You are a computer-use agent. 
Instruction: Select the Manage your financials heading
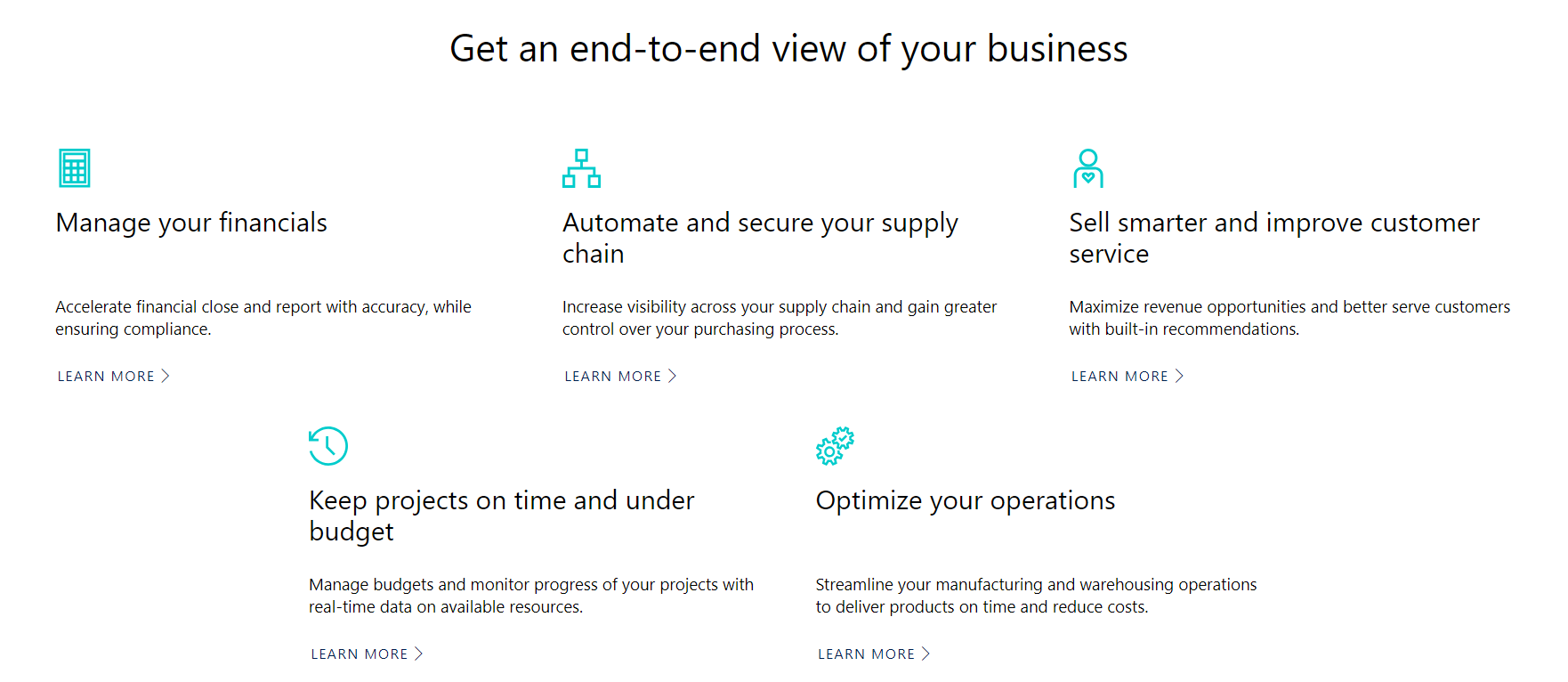tap(191, 223)
